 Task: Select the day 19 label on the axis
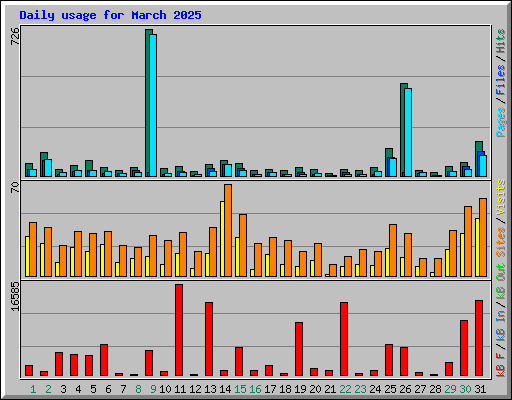300,389
